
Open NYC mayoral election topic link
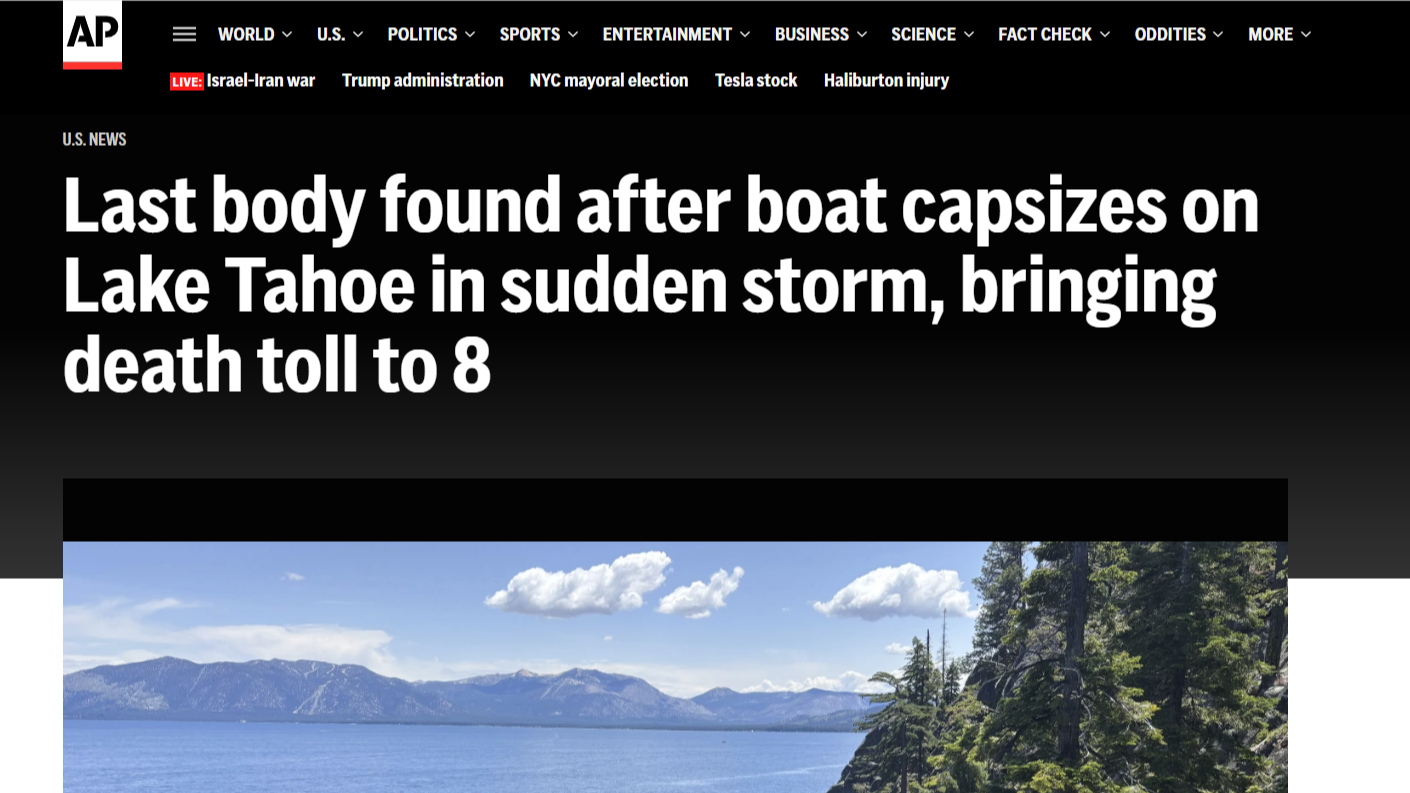tap(609, 80)
